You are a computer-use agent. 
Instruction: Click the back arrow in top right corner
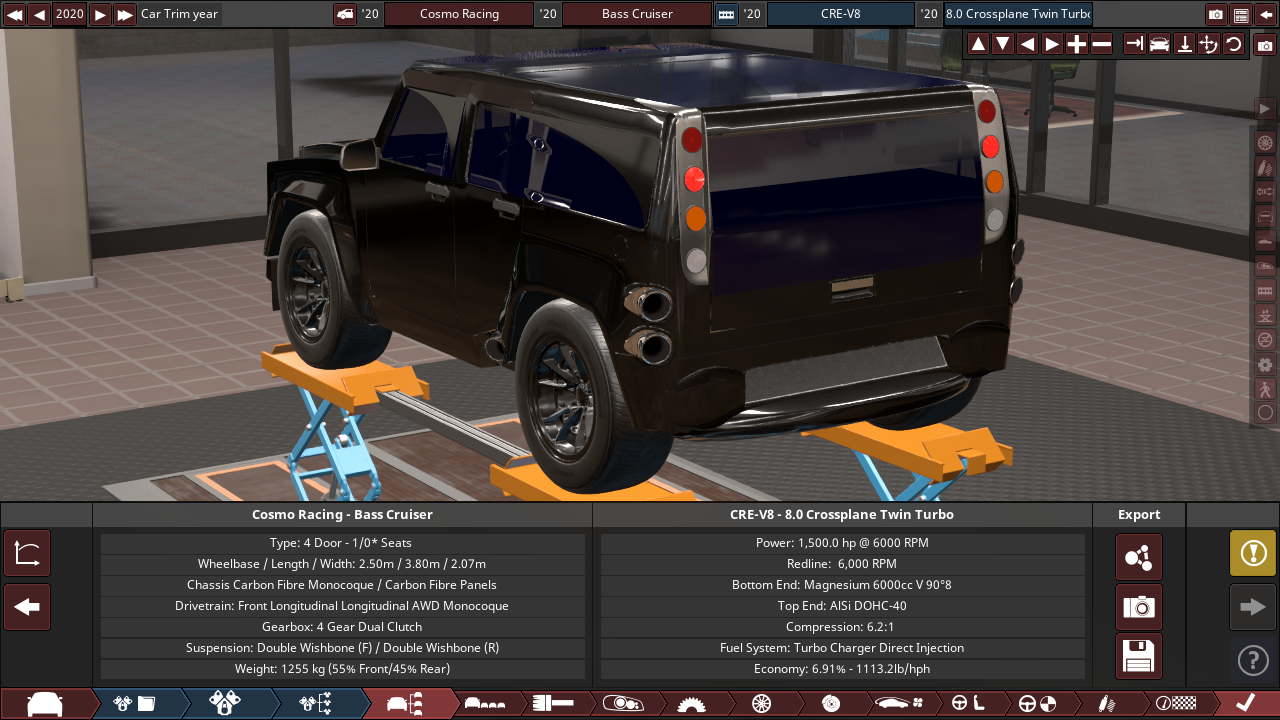(x=1266, y=15)
